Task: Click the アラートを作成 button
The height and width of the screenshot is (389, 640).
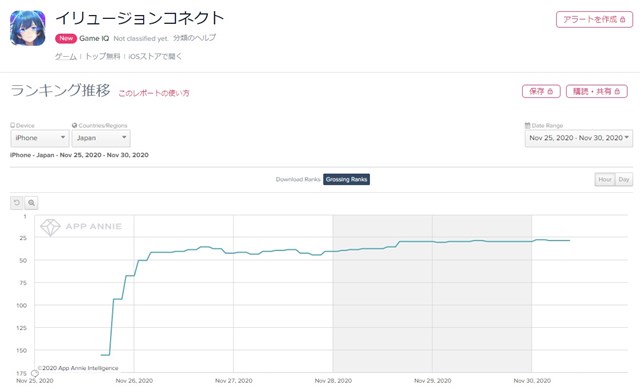Action: pos(594,20)
